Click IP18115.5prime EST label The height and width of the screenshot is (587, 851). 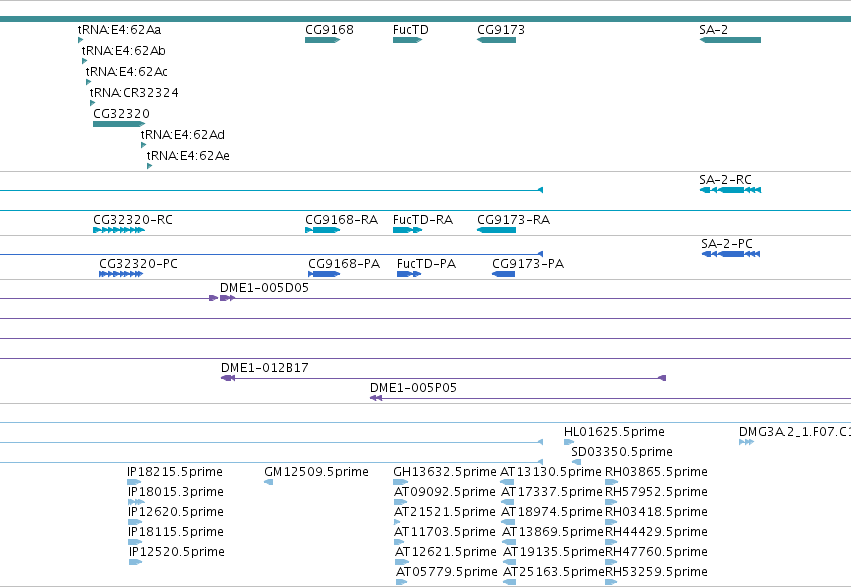[x=176, y=532]
